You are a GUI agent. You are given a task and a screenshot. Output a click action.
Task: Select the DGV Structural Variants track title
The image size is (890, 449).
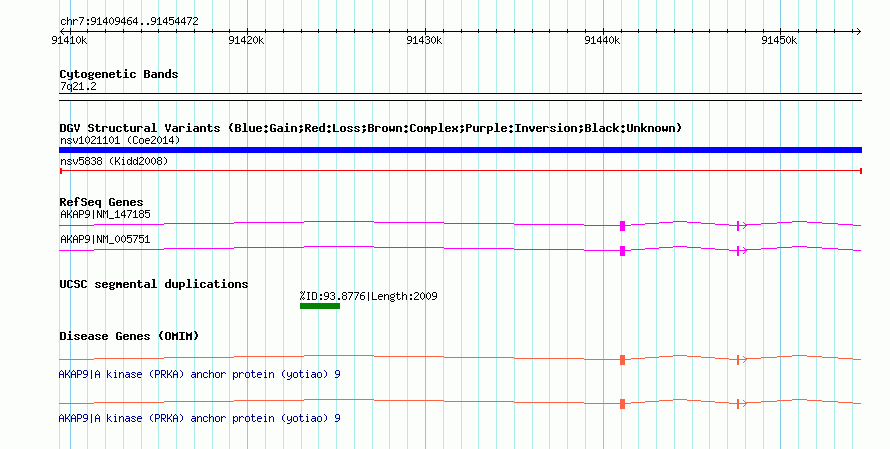pyautogui.click(x=371, y=128)
